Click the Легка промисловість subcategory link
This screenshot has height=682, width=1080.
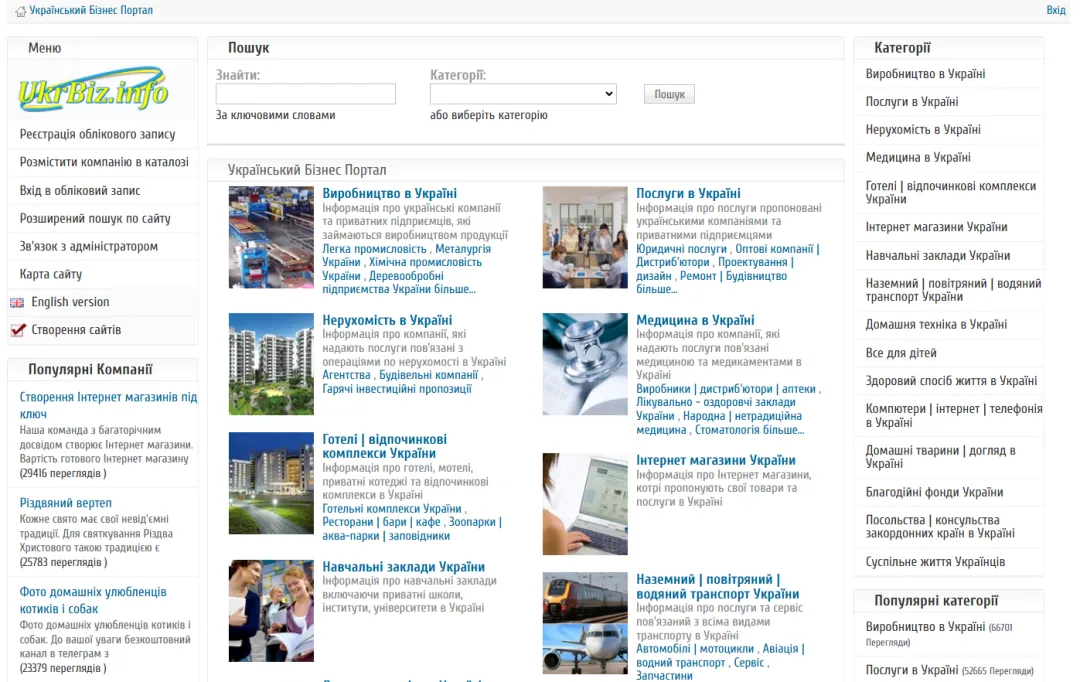point(374,249)
